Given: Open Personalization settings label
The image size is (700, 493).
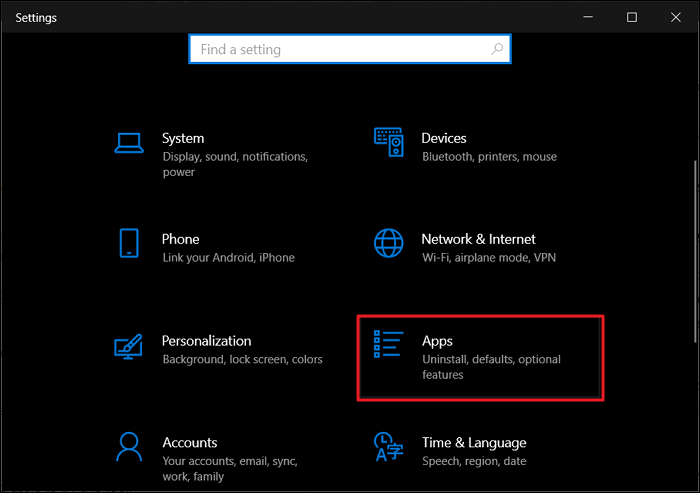Looking at the screenshot, I should coord(207,341).
